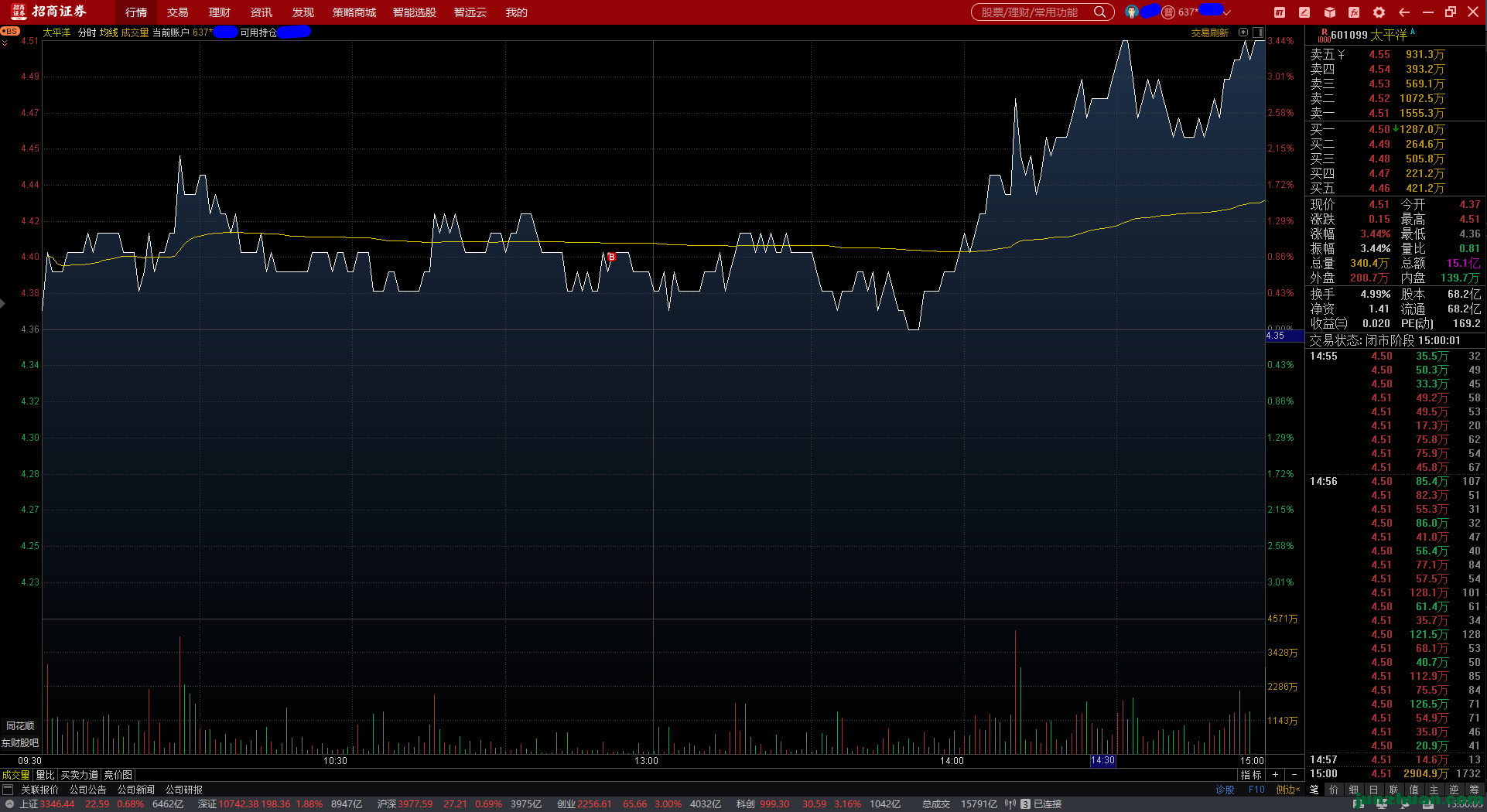Viewport: 1487px width, 812px height.
Task: Select the 值 value tab
Action: click(1414, 790)
